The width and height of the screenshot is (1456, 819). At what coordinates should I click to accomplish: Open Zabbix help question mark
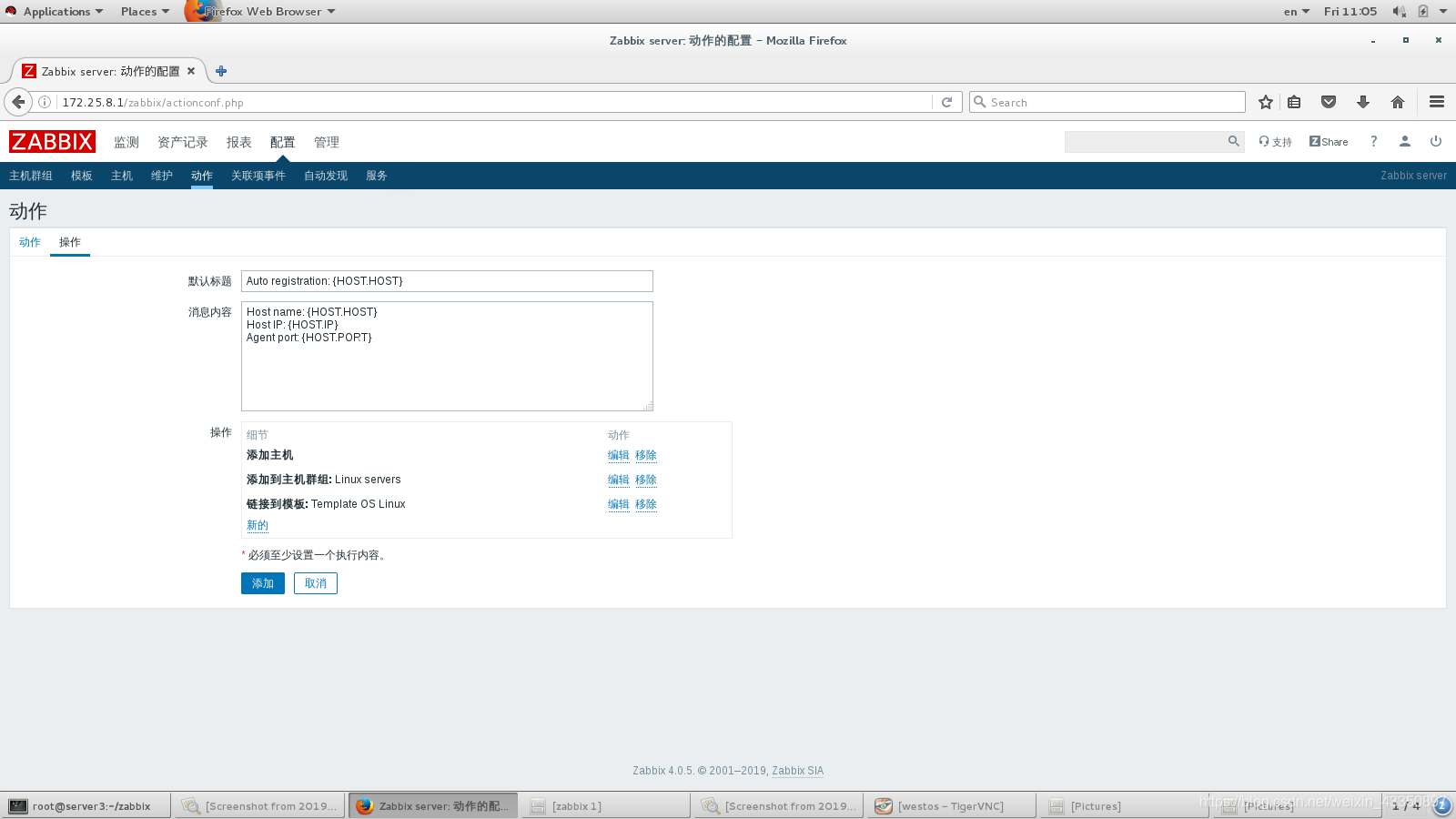point(1374,141)
